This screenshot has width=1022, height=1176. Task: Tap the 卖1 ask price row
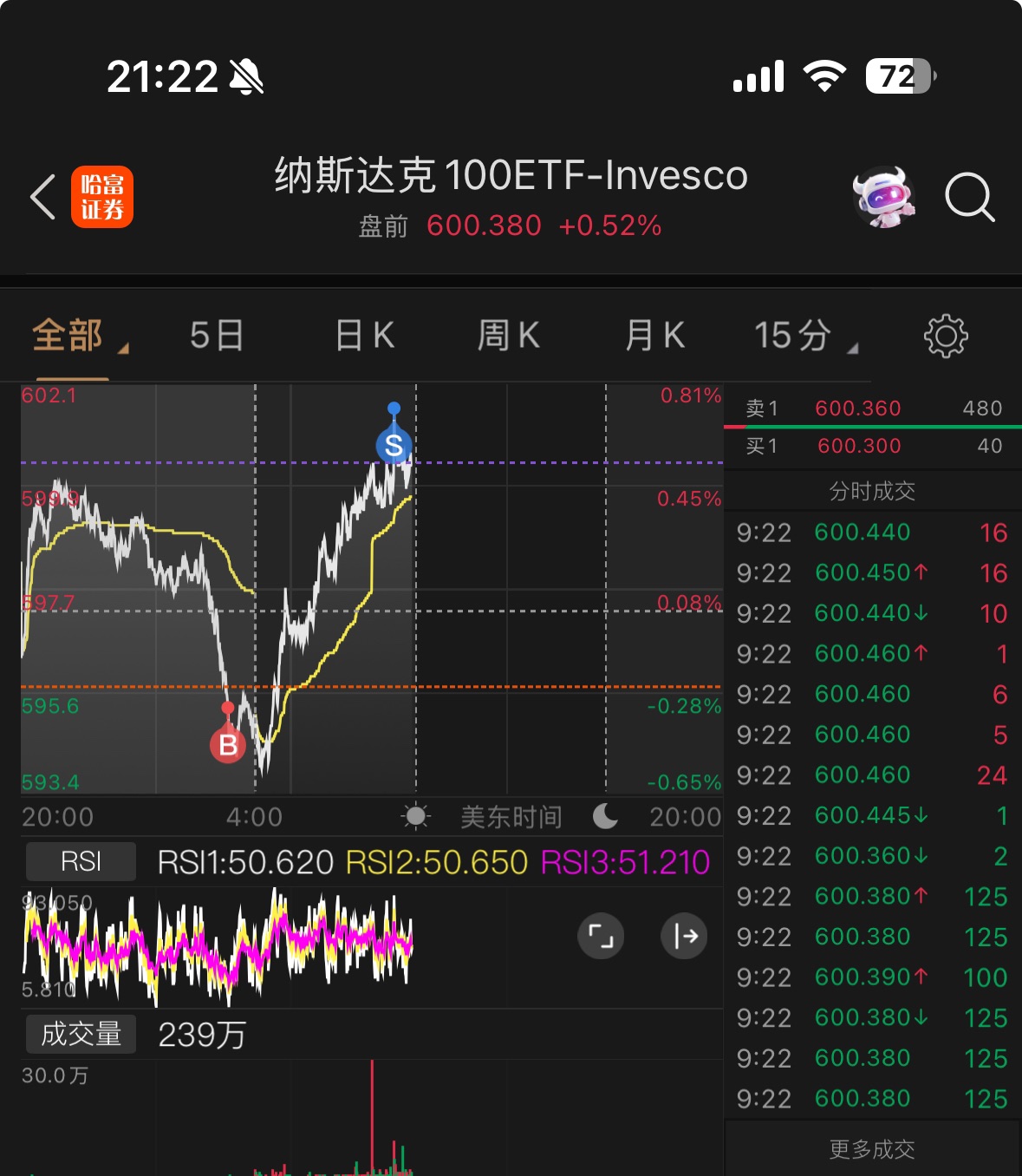pos(872,408)
